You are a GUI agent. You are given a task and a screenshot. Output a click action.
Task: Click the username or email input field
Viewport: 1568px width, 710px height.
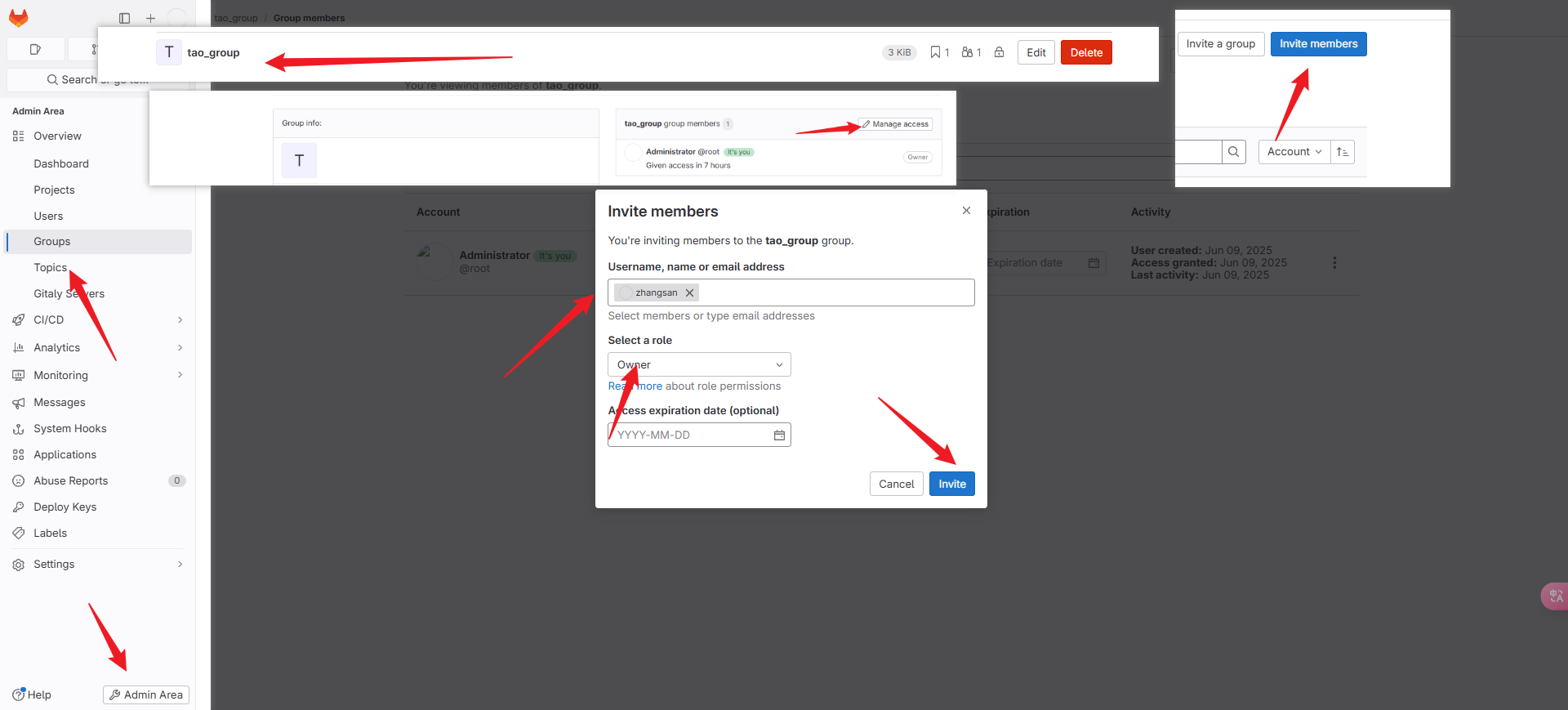tap(791, 292)
